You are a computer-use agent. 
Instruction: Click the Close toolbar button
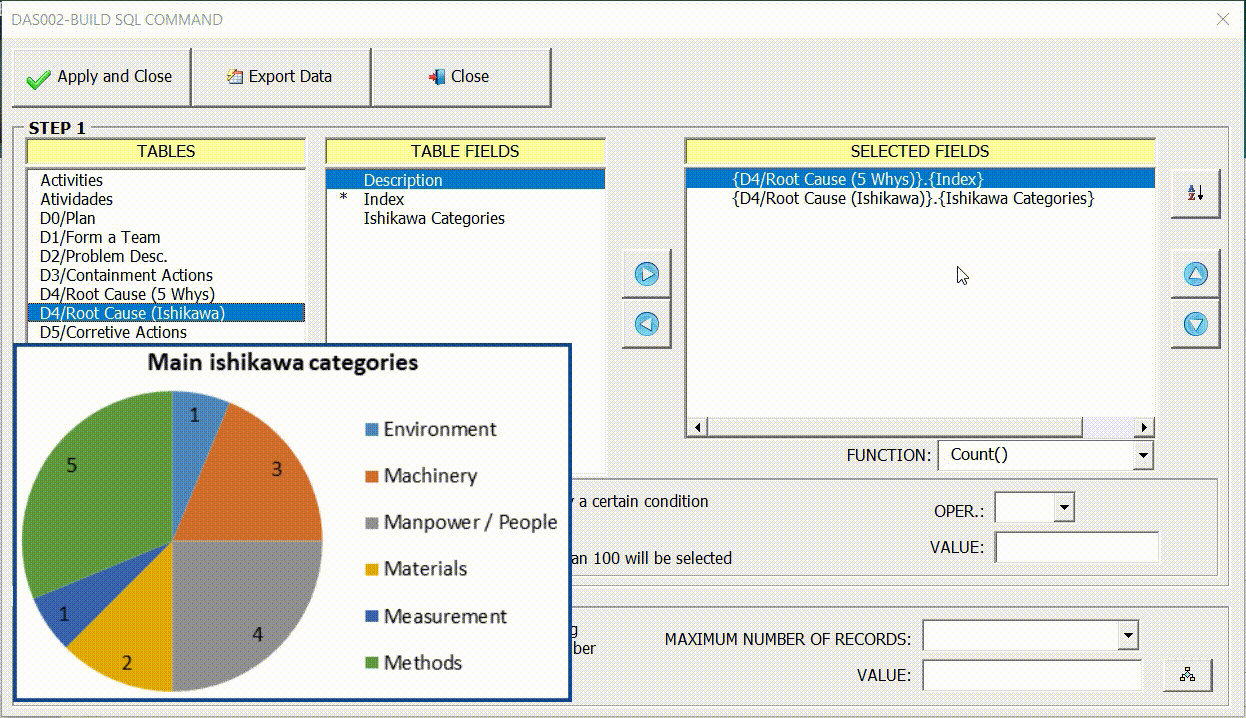(460, 77)
